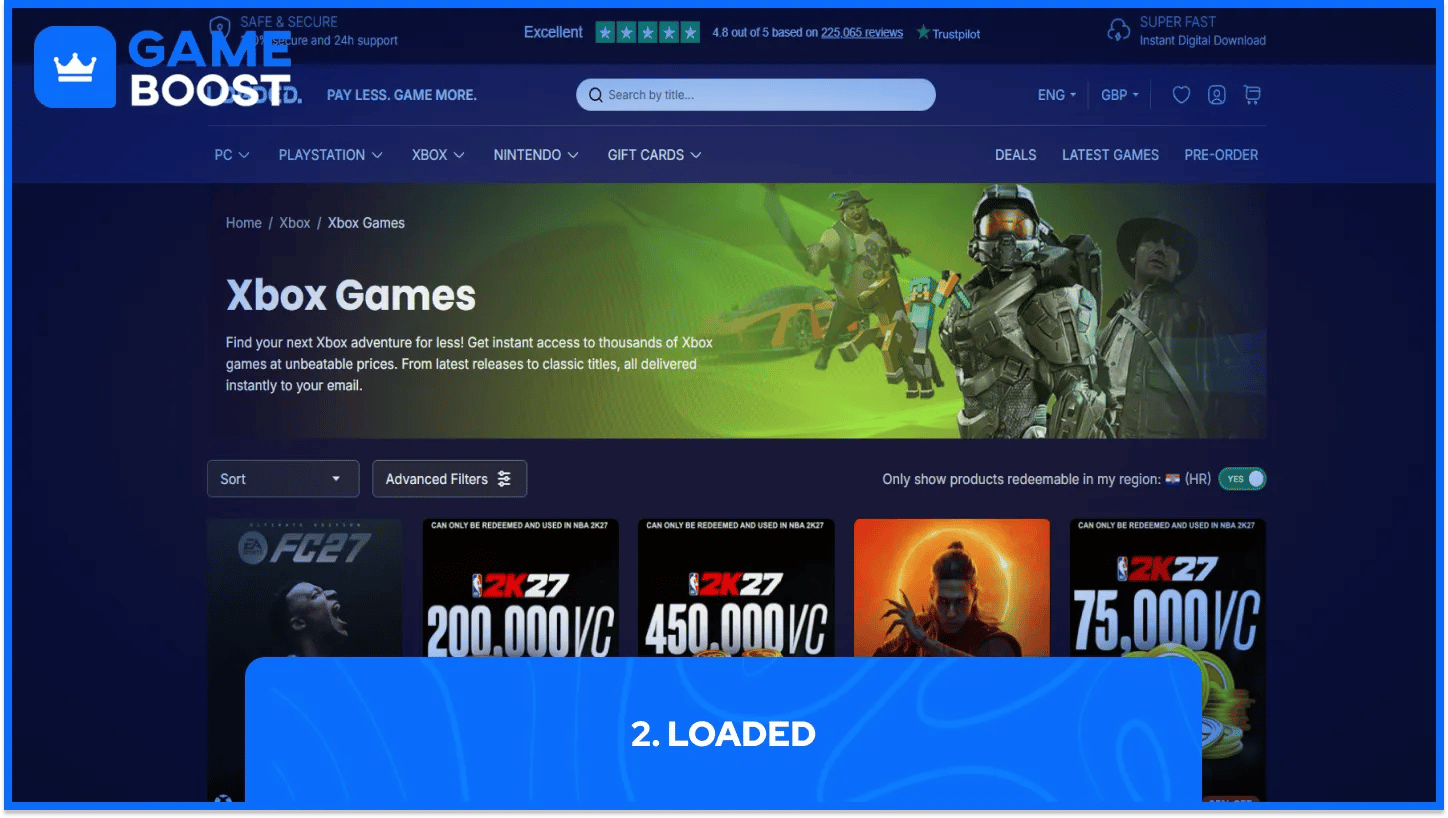The width and height of the screenshot is (1448, 818).
Task: Follow the Home breadcrumb link
Action: [244, 223]
